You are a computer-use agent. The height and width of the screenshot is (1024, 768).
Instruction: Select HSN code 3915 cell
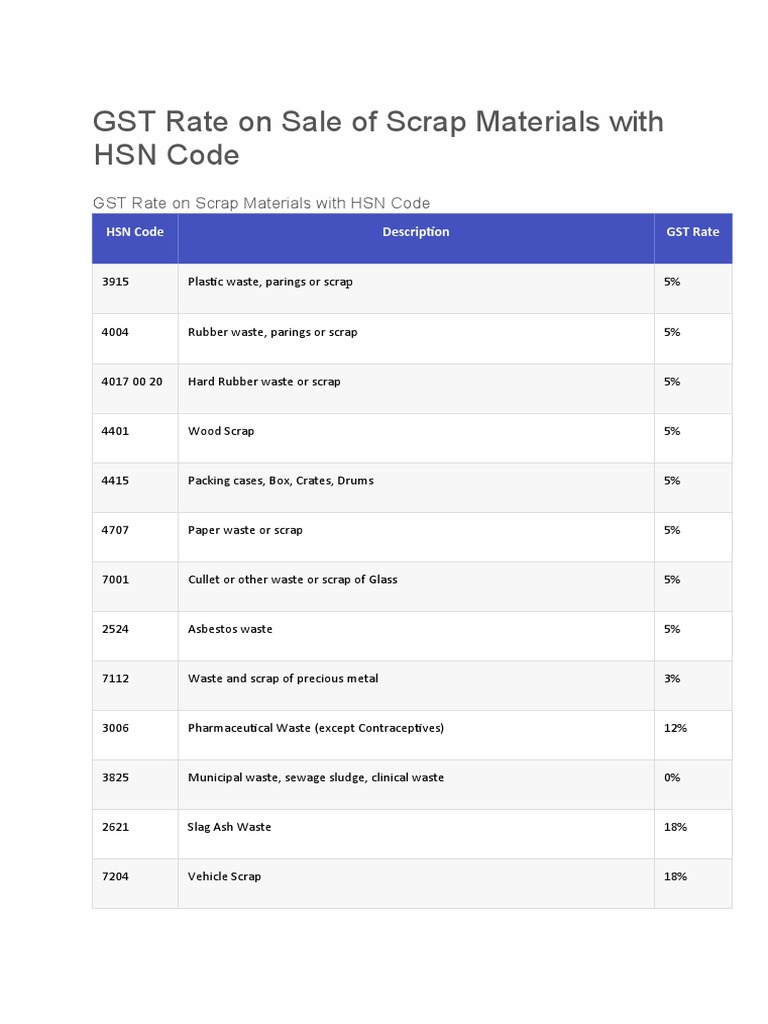pos(116,282)
